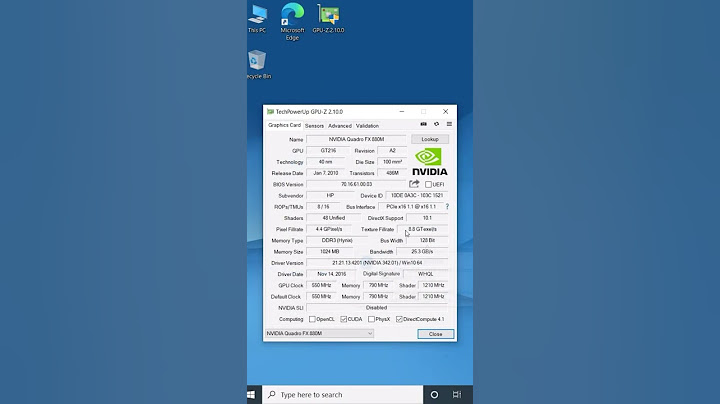Click the Bandwidth value 25.3 GB/s
Viewport: 720px width, 404px height.
pyautogui.click(x=422, y=252)
